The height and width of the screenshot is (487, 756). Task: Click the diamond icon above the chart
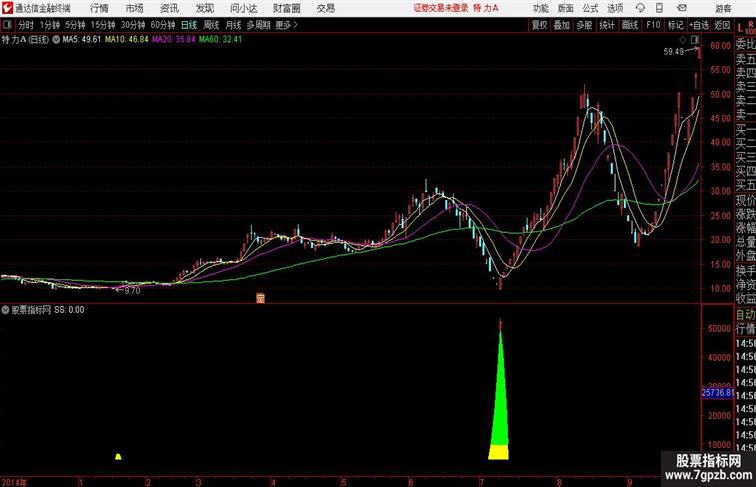coord(683,40)
